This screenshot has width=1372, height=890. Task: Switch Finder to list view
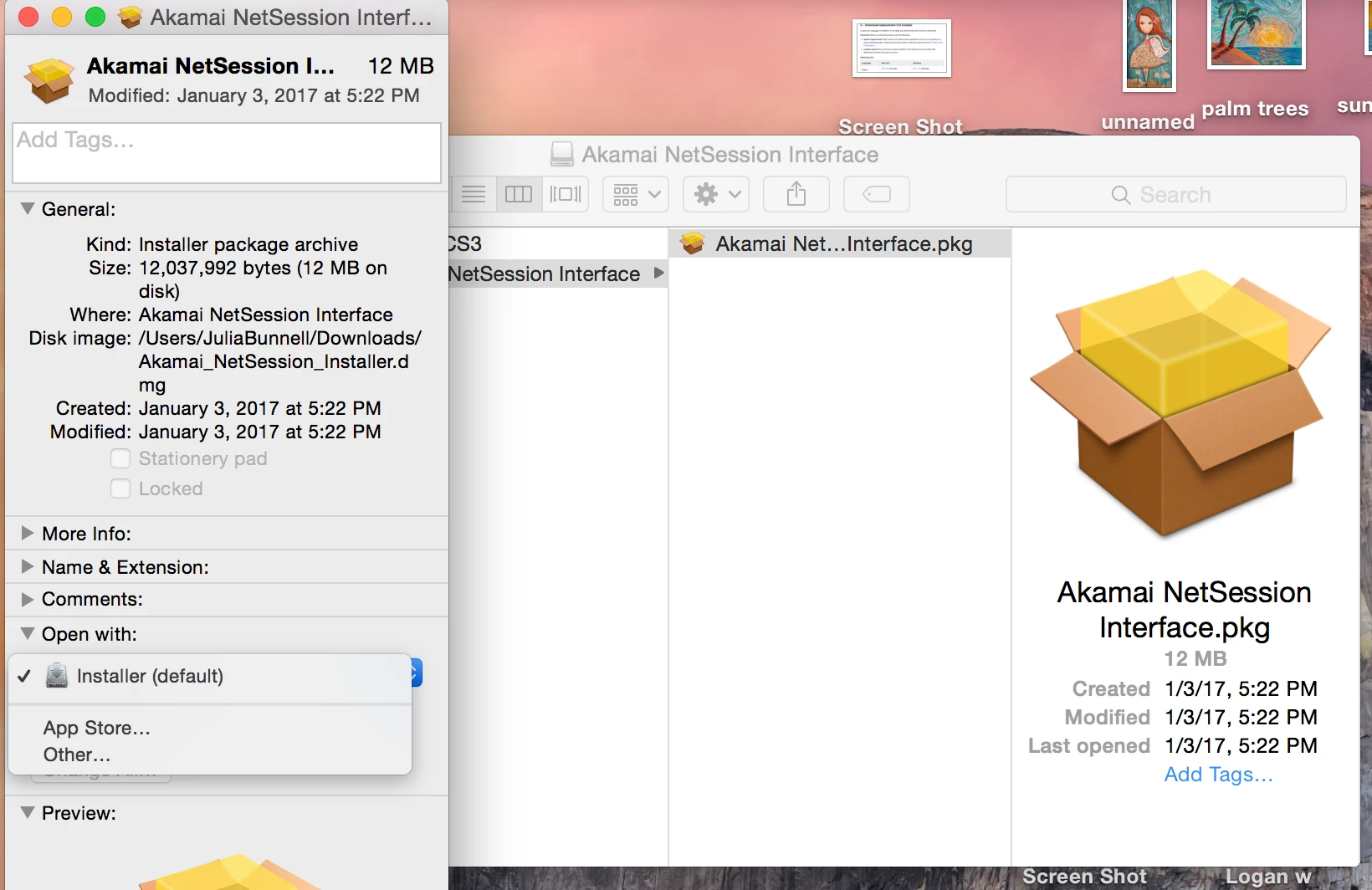point(474,194)
